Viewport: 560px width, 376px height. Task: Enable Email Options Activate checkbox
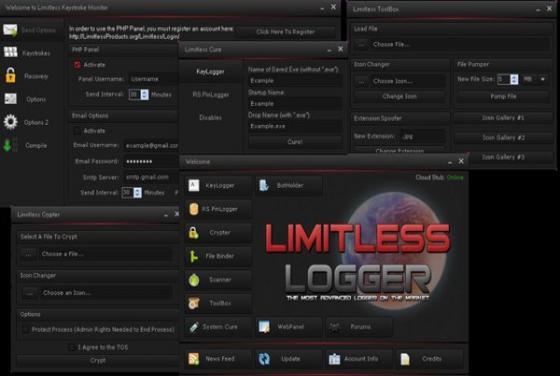point(77,131)
